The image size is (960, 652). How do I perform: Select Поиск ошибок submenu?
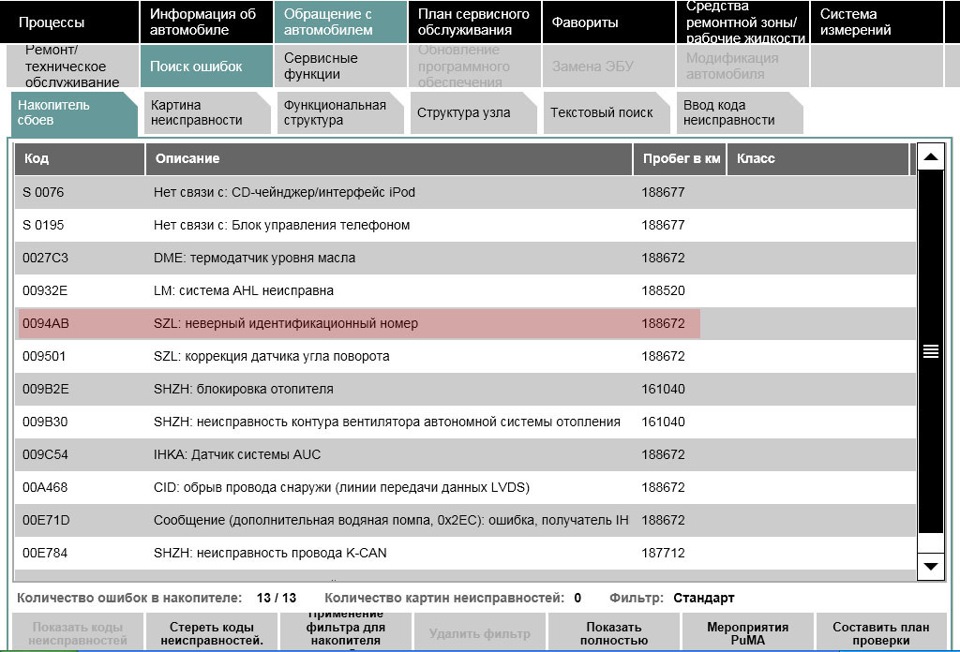pyautogui.click(x=206, y=66)
